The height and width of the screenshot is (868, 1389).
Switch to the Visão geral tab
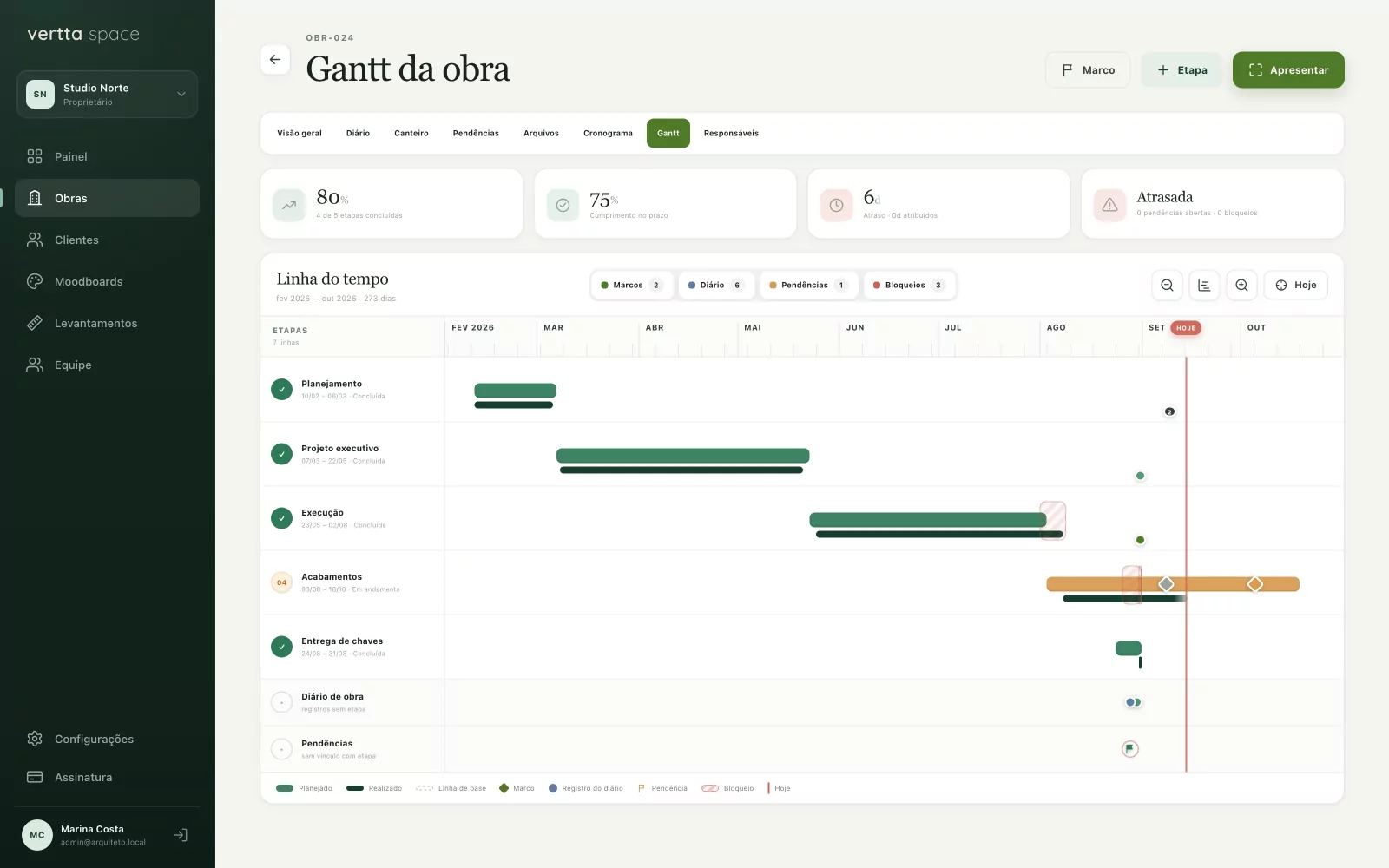click(x=300, y=133)
